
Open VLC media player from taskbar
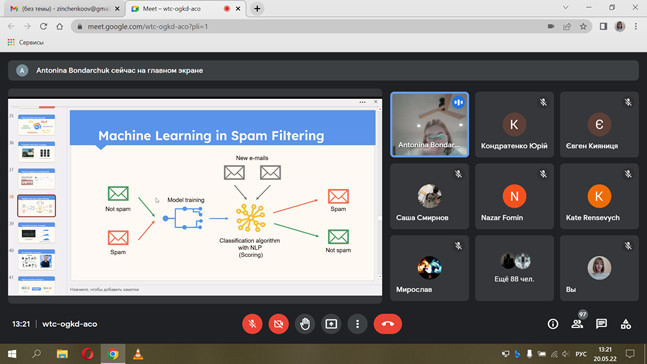tap(138, 354)
